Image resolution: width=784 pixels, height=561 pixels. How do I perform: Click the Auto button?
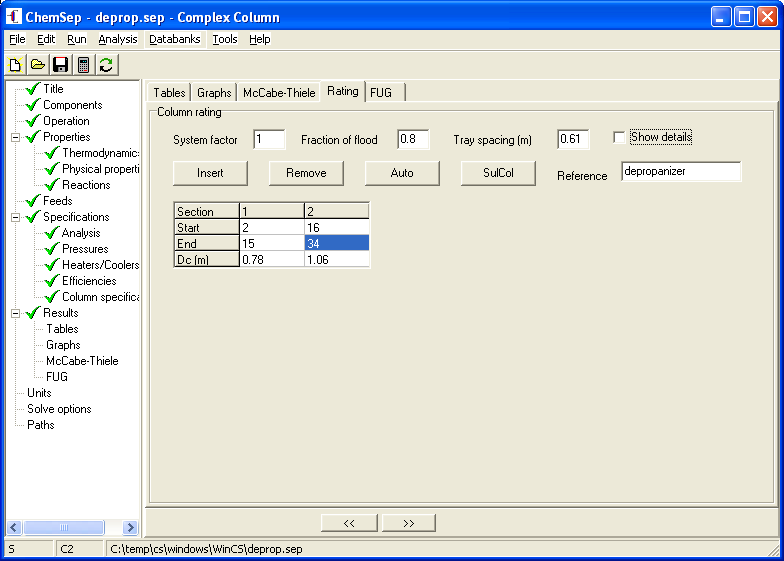pyautogui.click(x=402, y=173)
